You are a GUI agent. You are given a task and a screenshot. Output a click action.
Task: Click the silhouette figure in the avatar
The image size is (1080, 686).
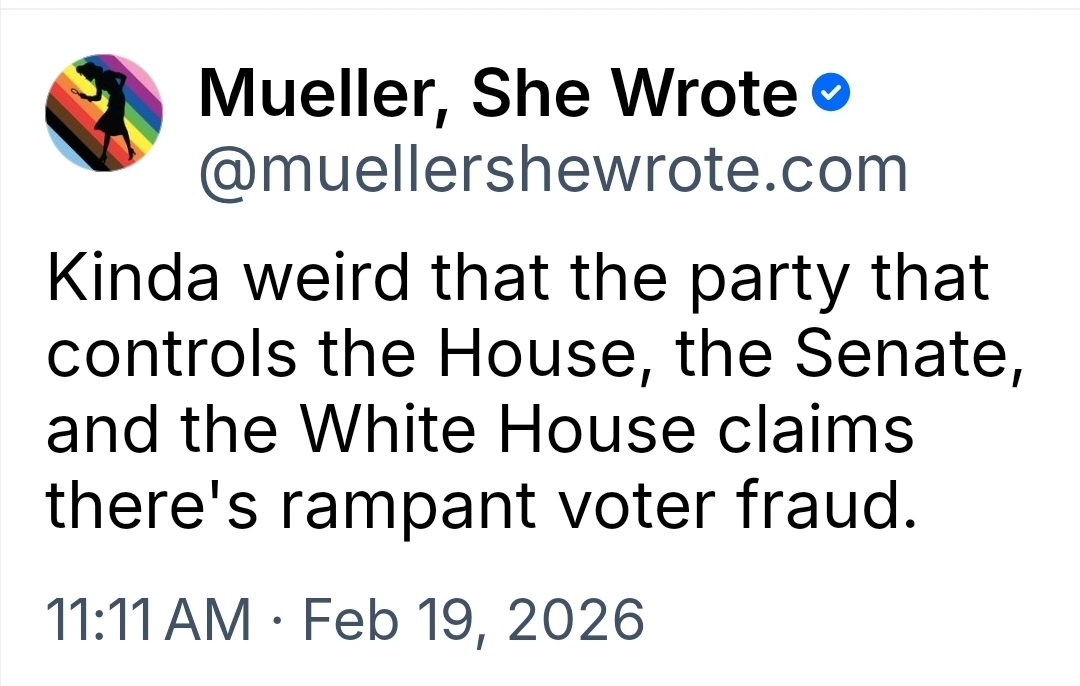point(110,110)
